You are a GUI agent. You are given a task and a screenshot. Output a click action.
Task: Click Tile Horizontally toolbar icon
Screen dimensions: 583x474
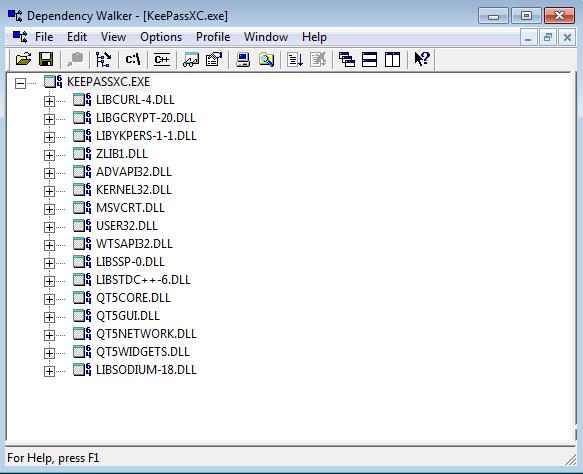click(x=369, y=59)
